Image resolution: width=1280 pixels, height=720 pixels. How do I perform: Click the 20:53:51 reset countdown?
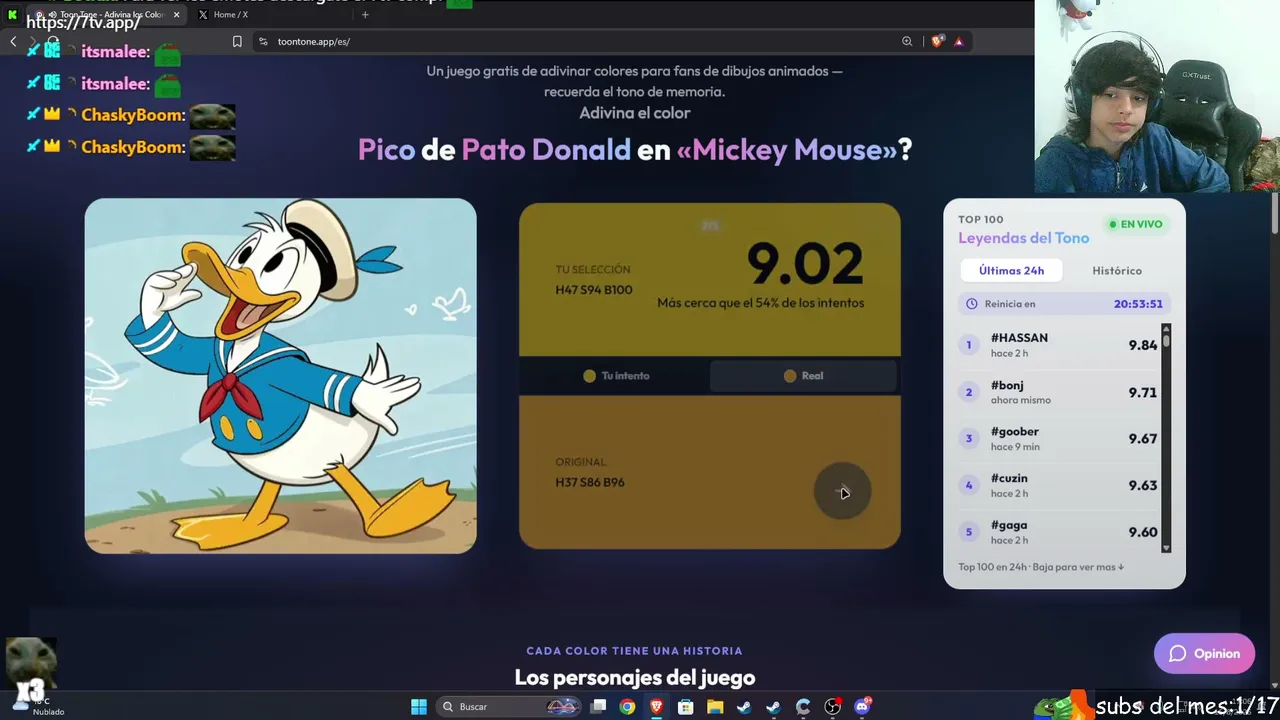point(1138,304)
